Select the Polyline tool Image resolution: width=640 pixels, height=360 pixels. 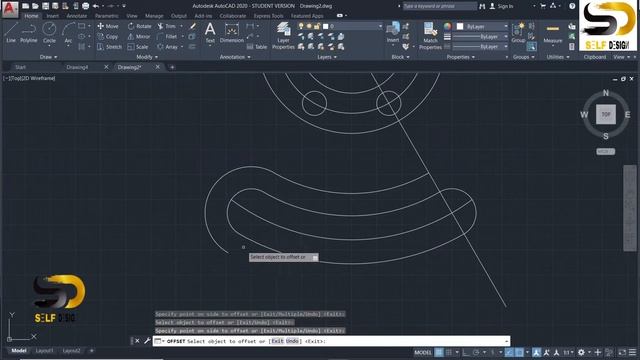[29, 33]
